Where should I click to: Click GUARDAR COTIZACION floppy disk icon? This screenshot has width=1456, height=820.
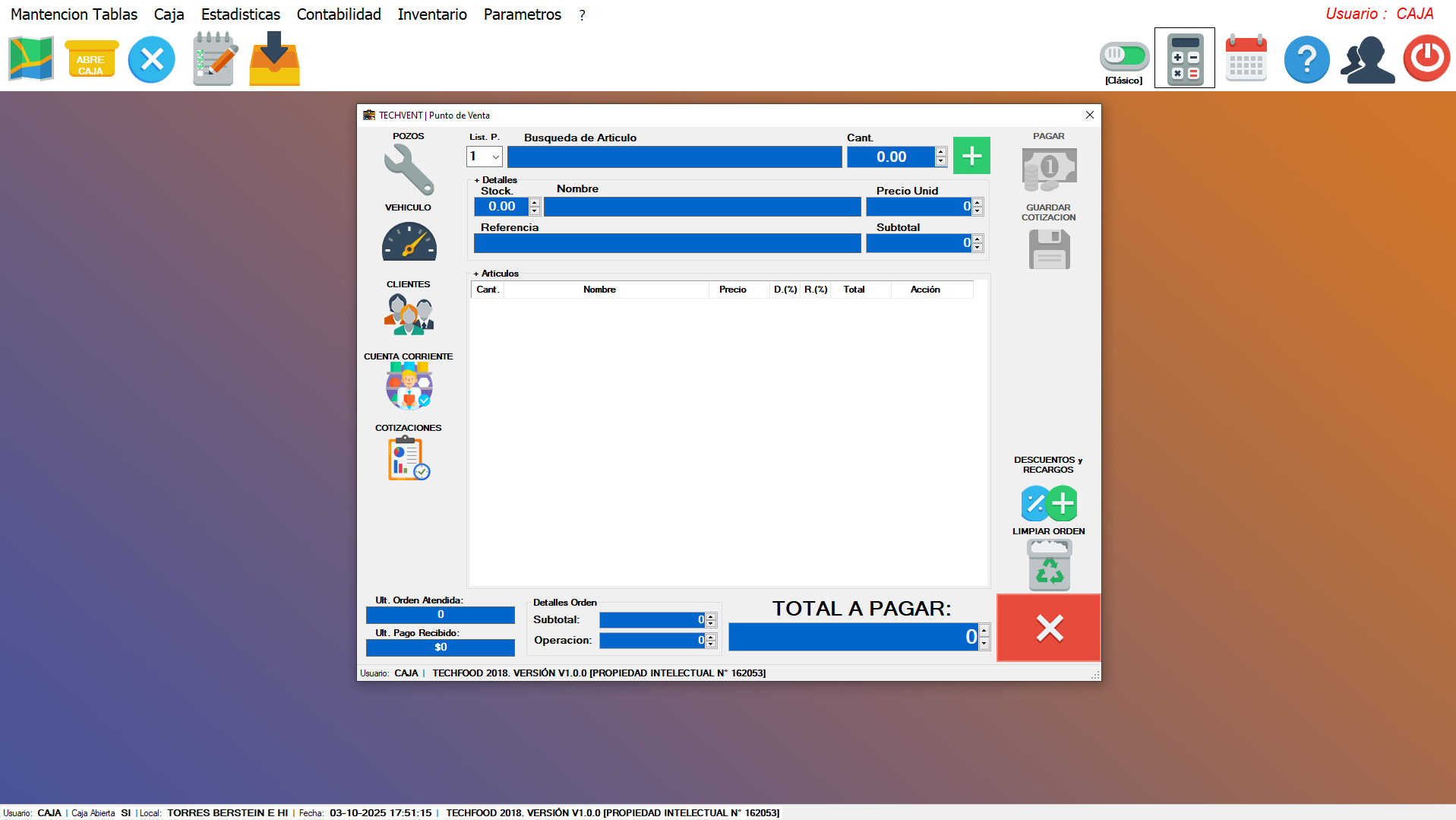[1049, 249]
